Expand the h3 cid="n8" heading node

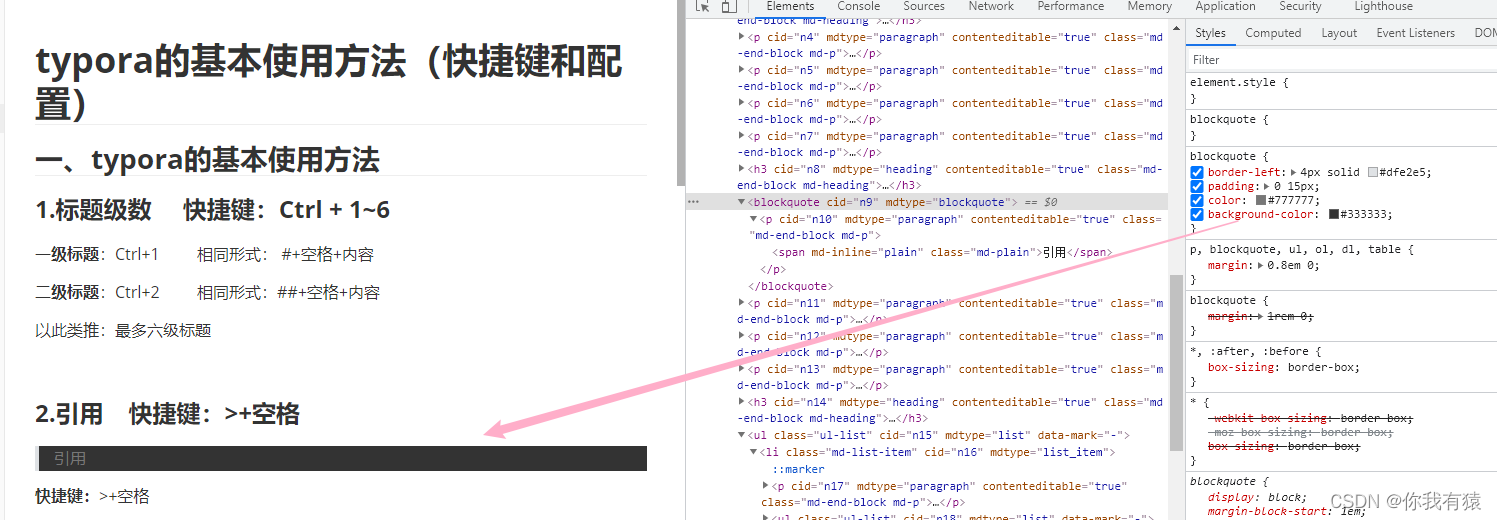pyautogui.click(x=742, y=169)
